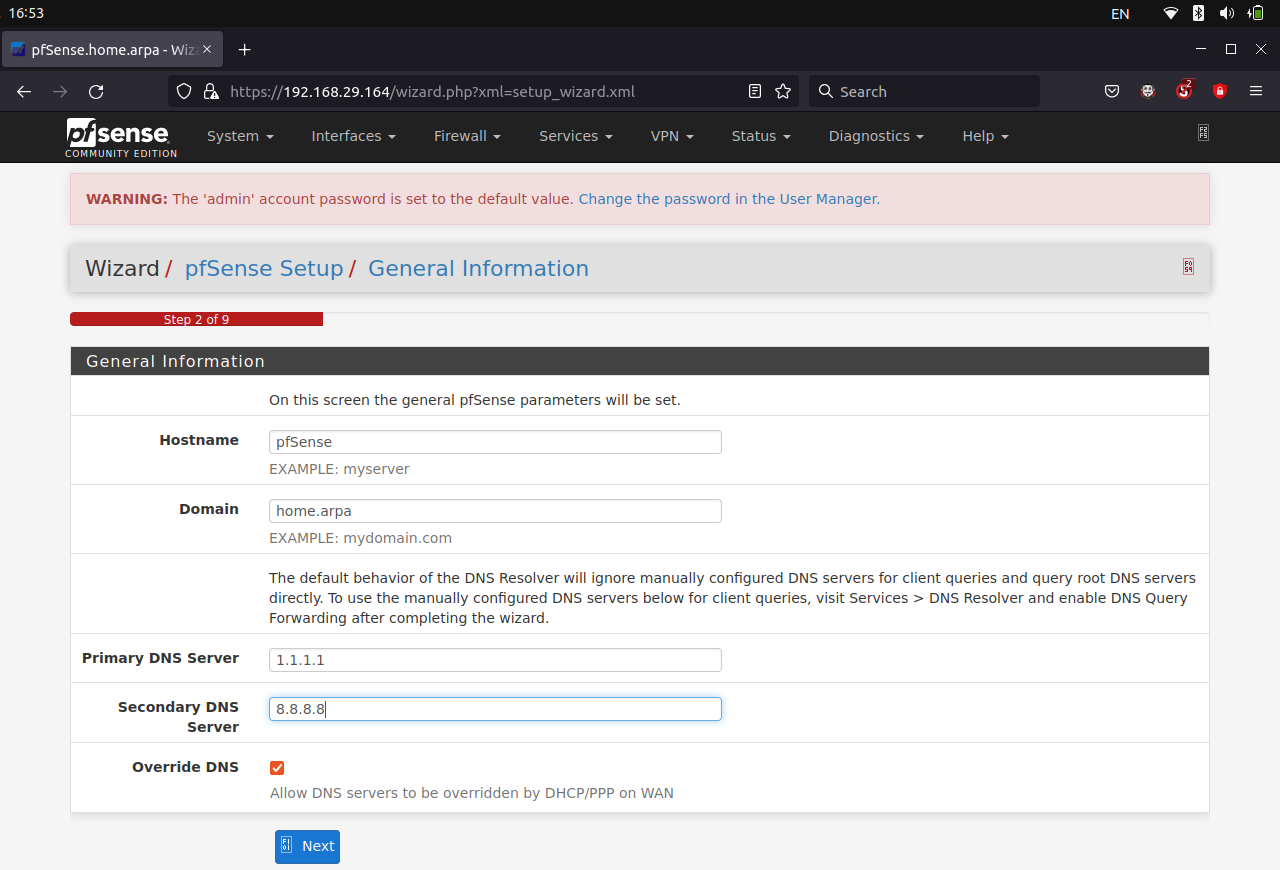Viewport: 1280px width, 870px height.
Task: Click the browser back arrow
Action: point(24,91)
